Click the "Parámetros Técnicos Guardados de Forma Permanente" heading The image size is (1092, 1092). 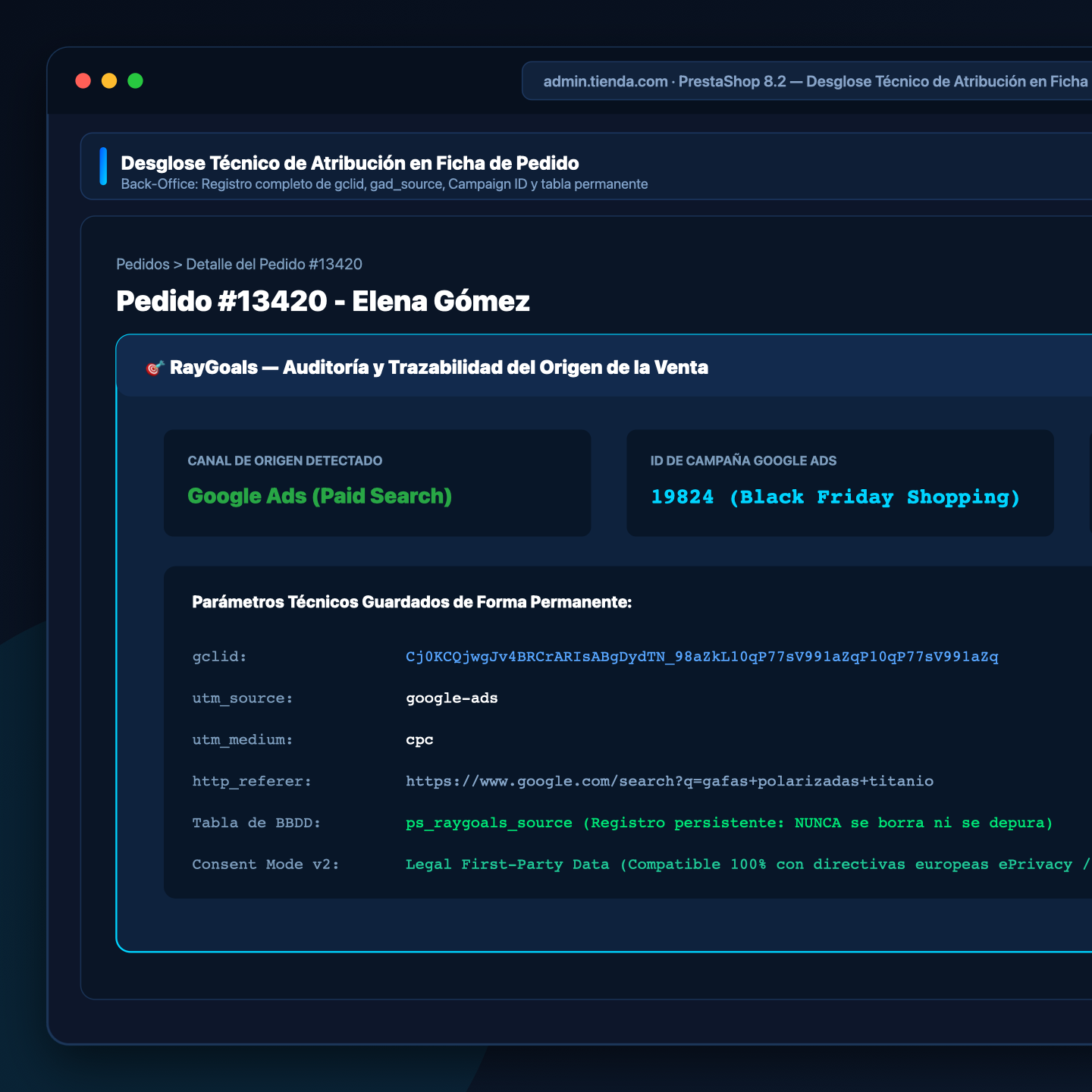point(413,602)
